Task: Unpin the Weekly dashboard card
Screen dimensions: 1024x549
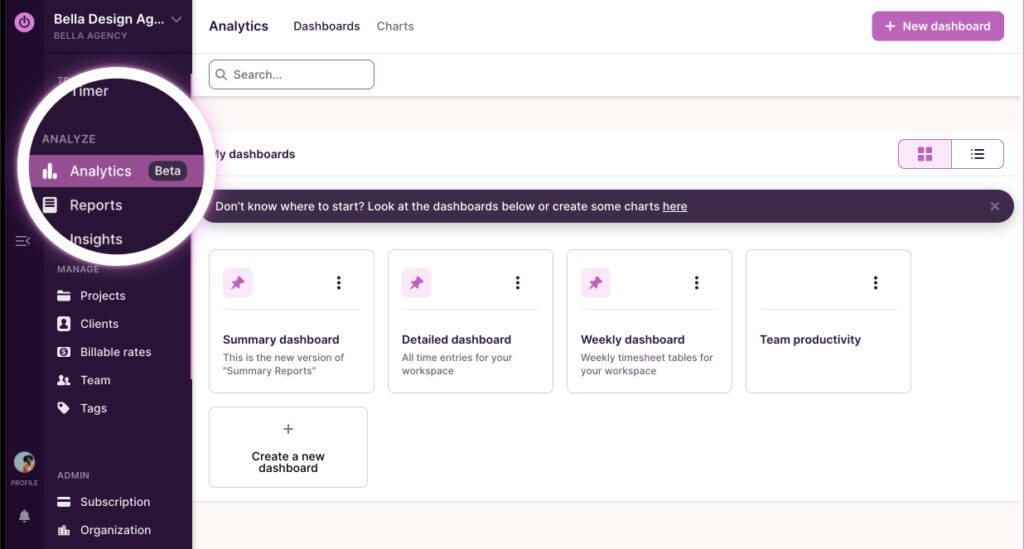Action: click(596, 283)
